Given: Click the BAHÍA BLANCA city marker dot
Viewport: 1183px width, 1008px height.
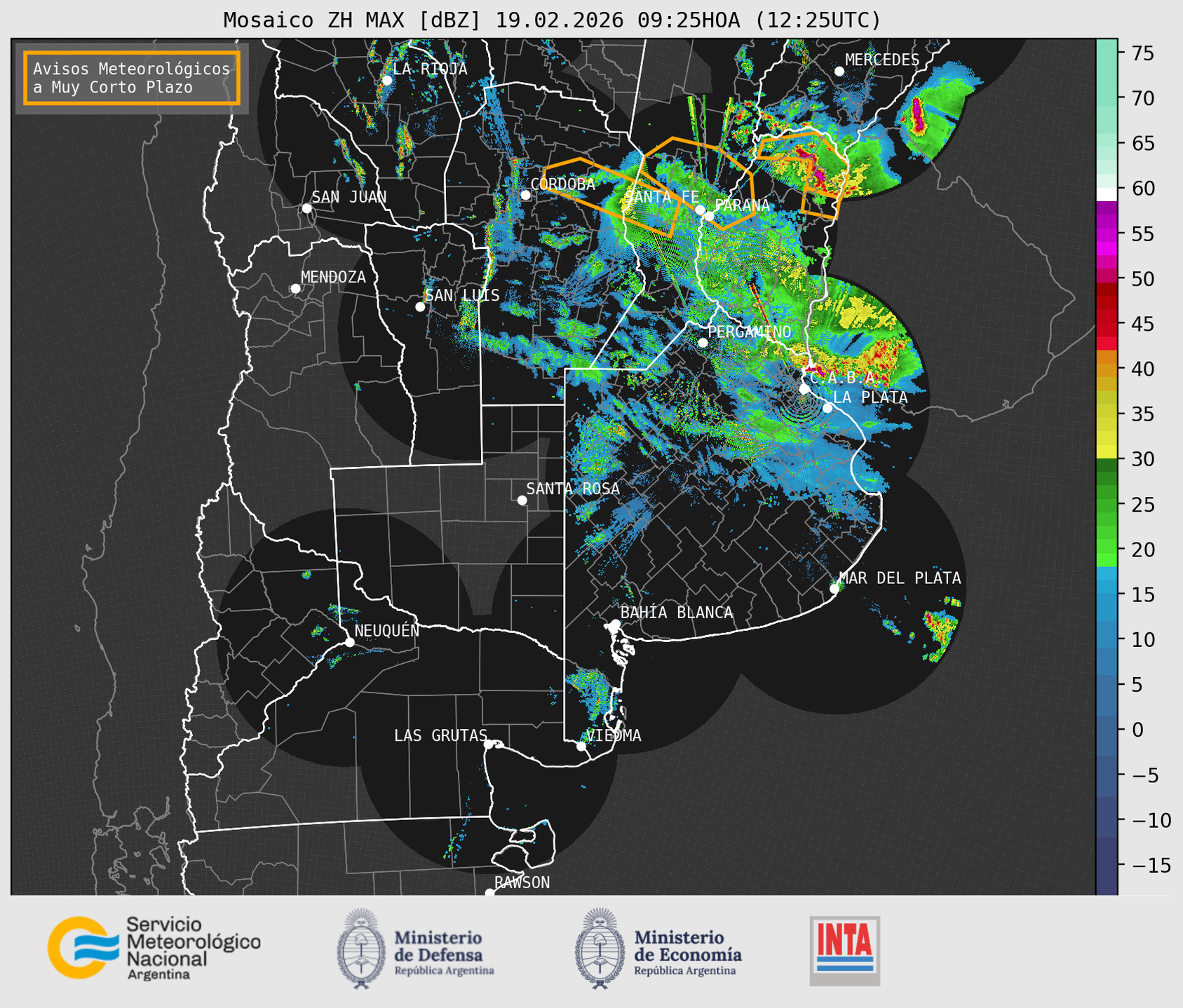Looking at the screenshot, I should 615,624.
